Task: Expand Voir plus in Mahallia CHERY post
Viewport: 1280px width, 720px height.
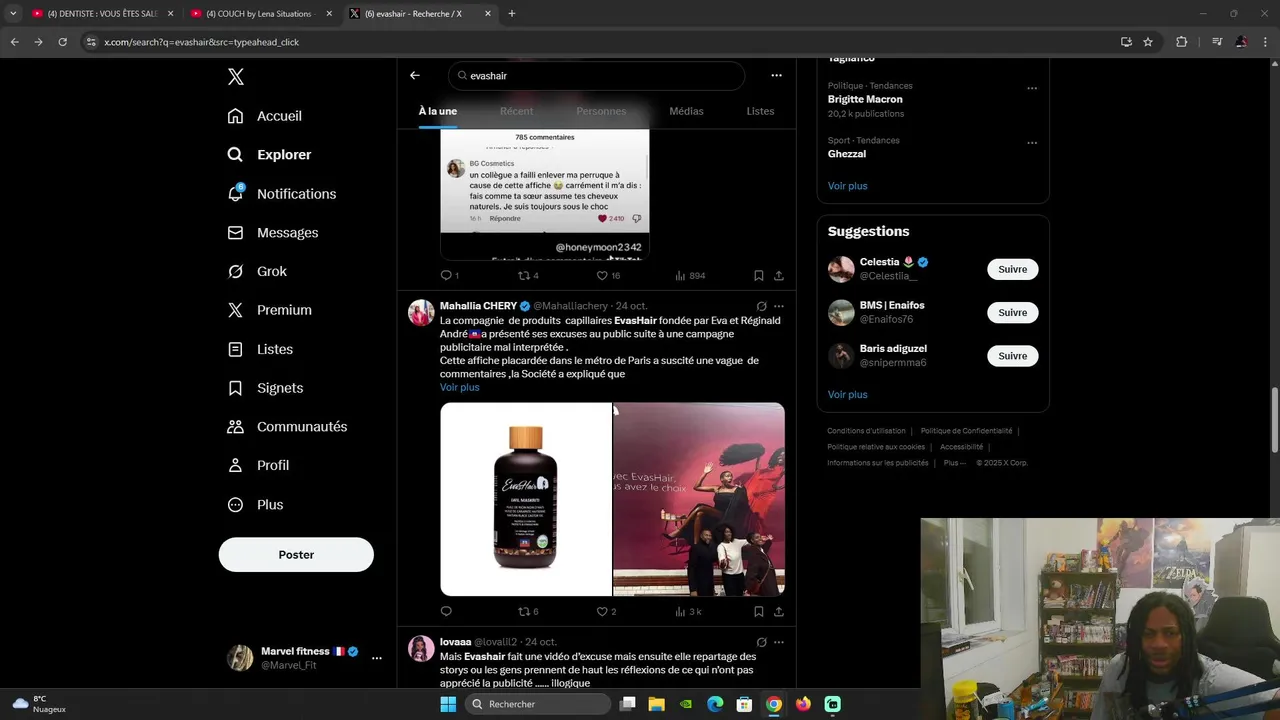Action: [x=459, y=387]
